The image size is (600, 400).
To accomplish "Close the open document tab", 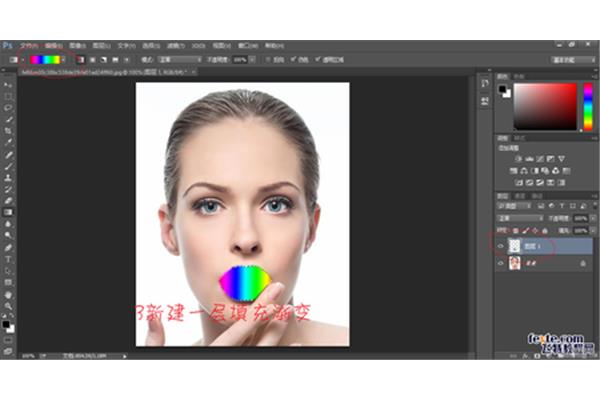I will 194,72.
